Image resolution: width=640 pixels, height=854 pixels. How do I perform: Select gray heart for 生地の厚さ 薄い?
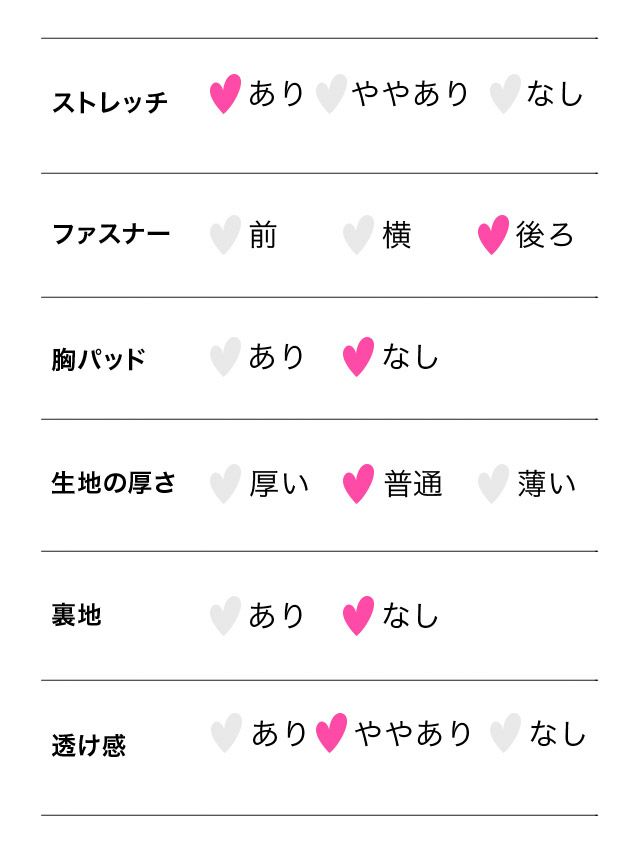tap(493, 485)
